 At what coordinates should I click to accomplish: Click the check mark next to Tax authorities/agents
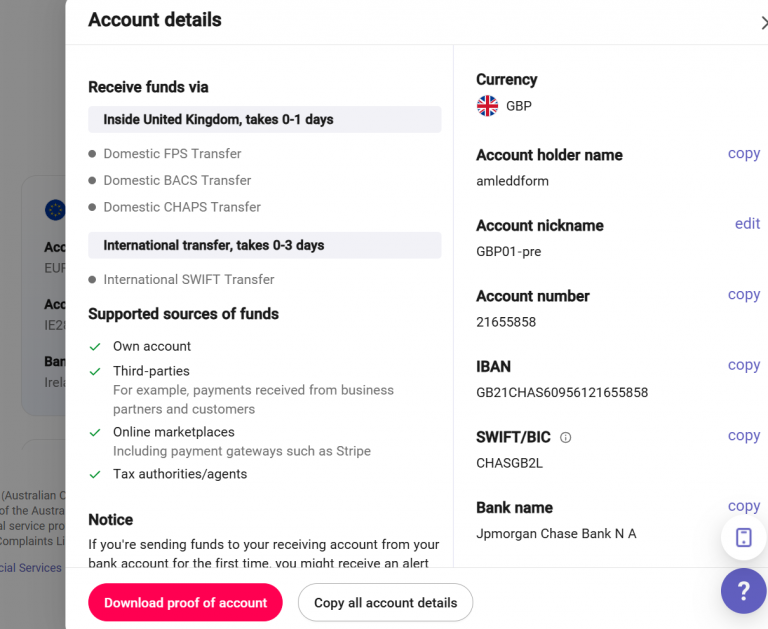(x=95, y=475)
